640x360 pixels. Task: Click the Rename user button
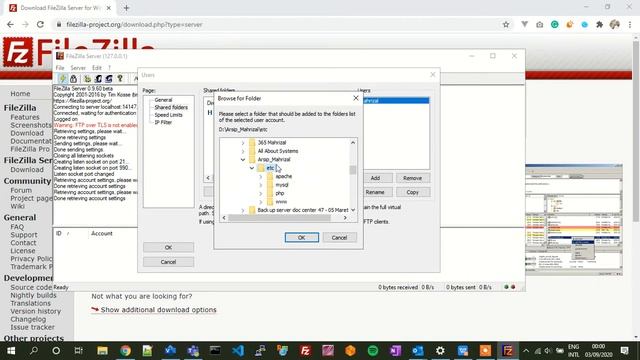tap(375, 192)
